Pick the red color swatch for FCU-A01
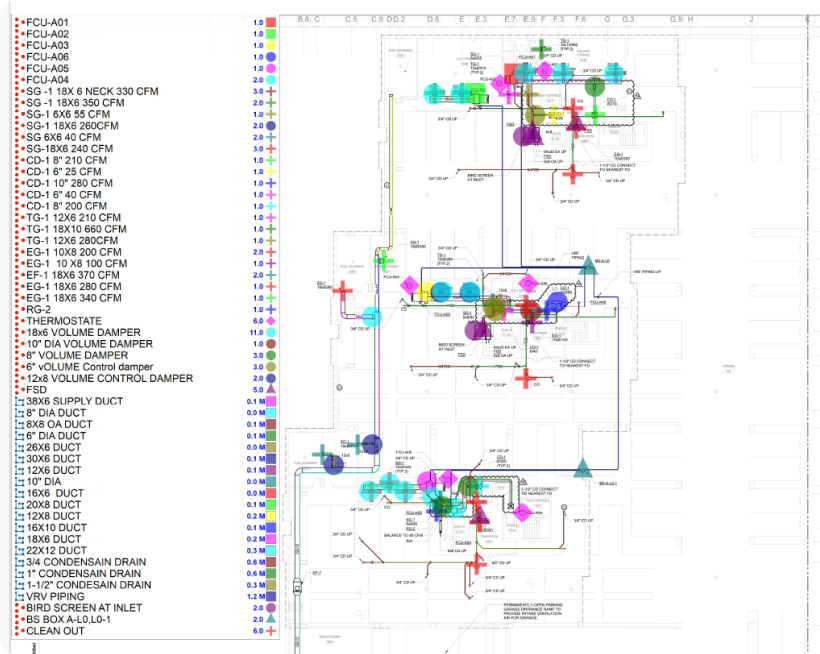Screen dimensions: 820x654 pos(271,21)
